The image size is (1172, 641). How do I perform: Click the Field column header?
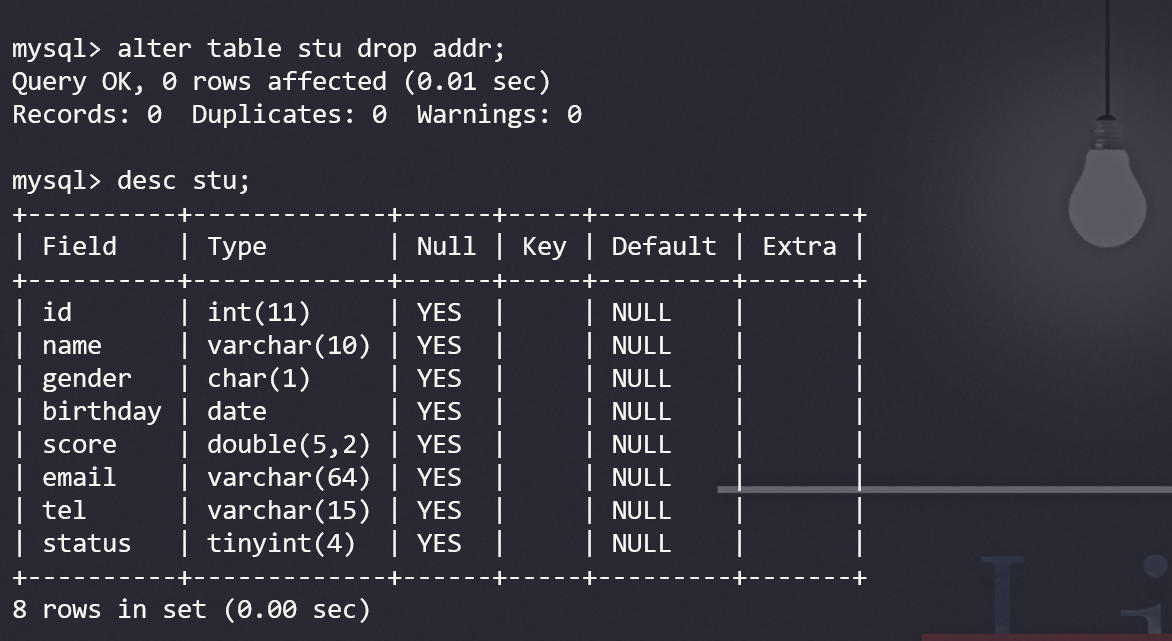tap(79, 246)
